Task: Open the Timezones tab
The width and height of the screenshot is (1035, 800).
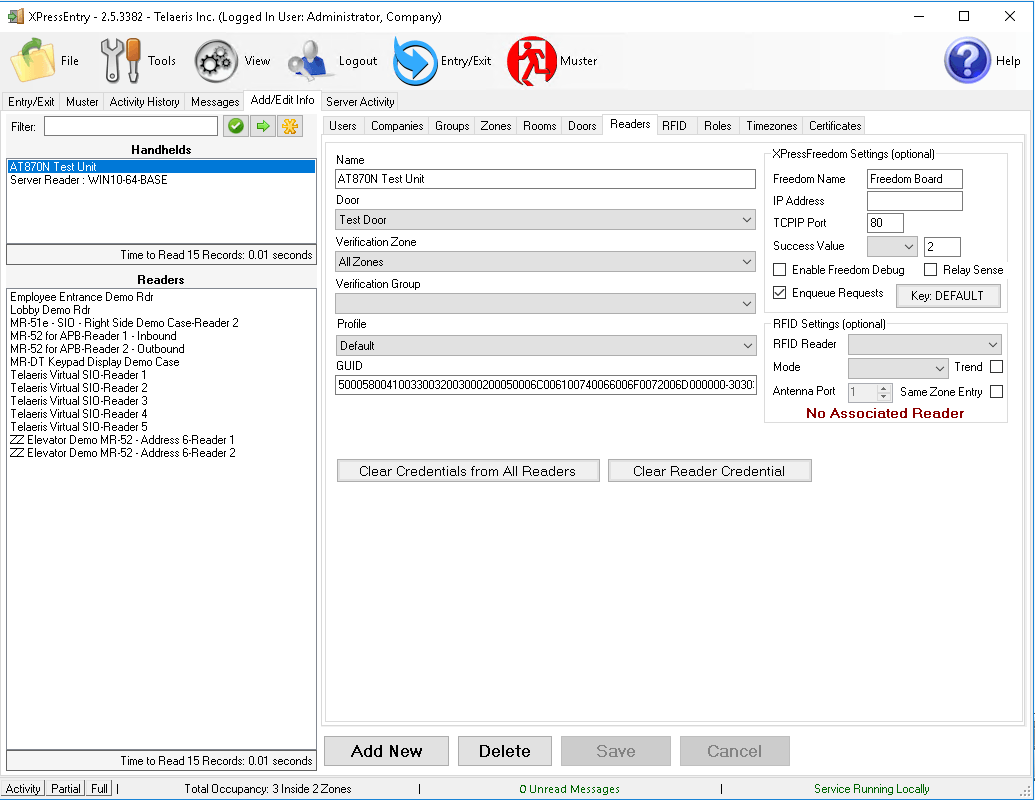Action: pyautogui.click(x=771, y=126)
